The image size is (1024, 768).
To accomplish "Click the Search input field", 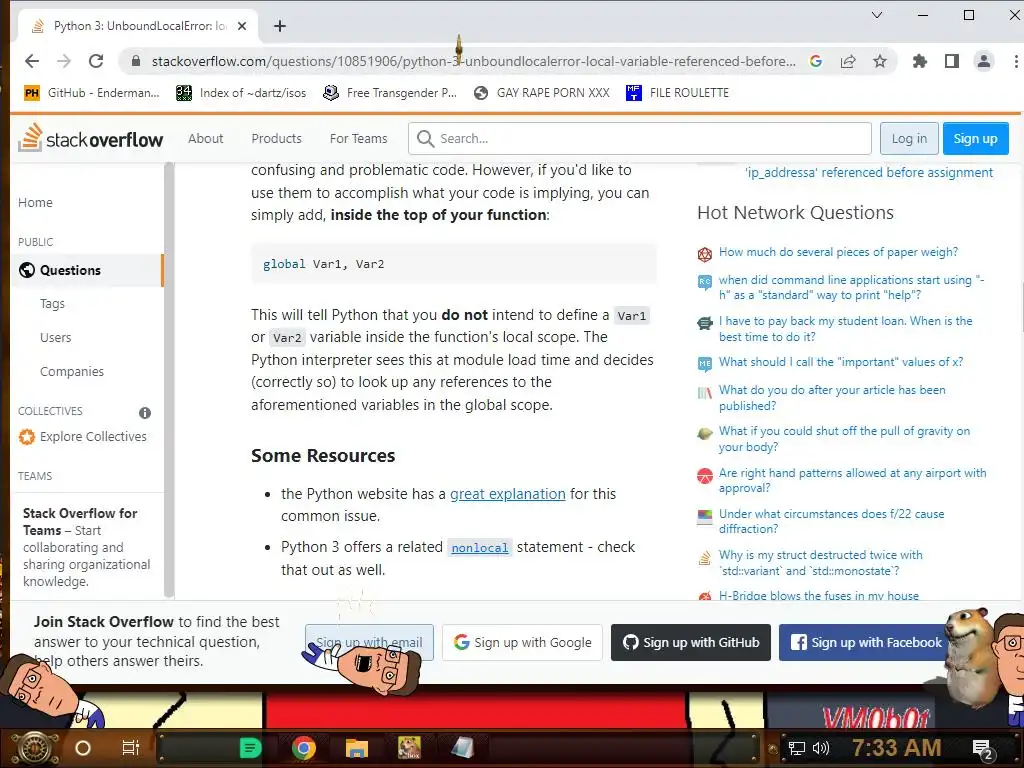I will click(x=640, y=138).
